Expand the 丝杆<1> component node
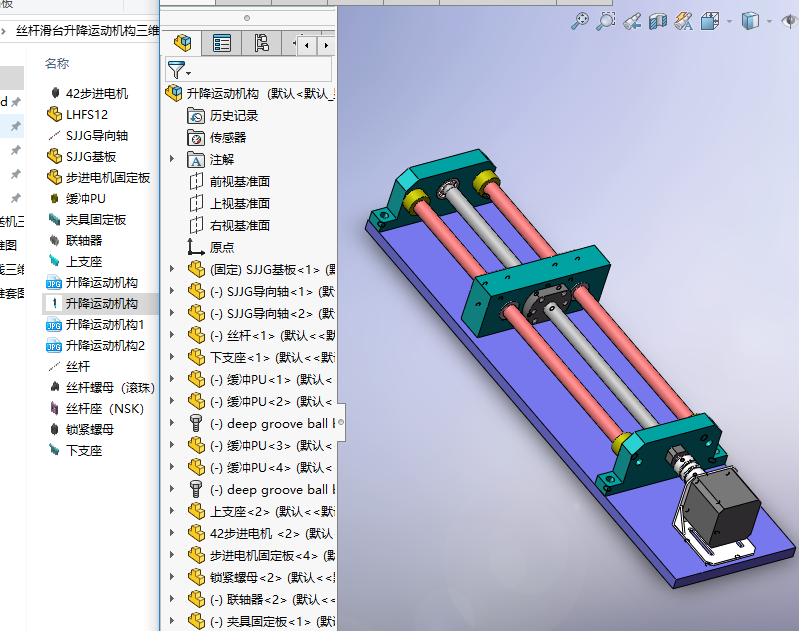The height and width of the screenshot is (631, 799). coord(171,335)
